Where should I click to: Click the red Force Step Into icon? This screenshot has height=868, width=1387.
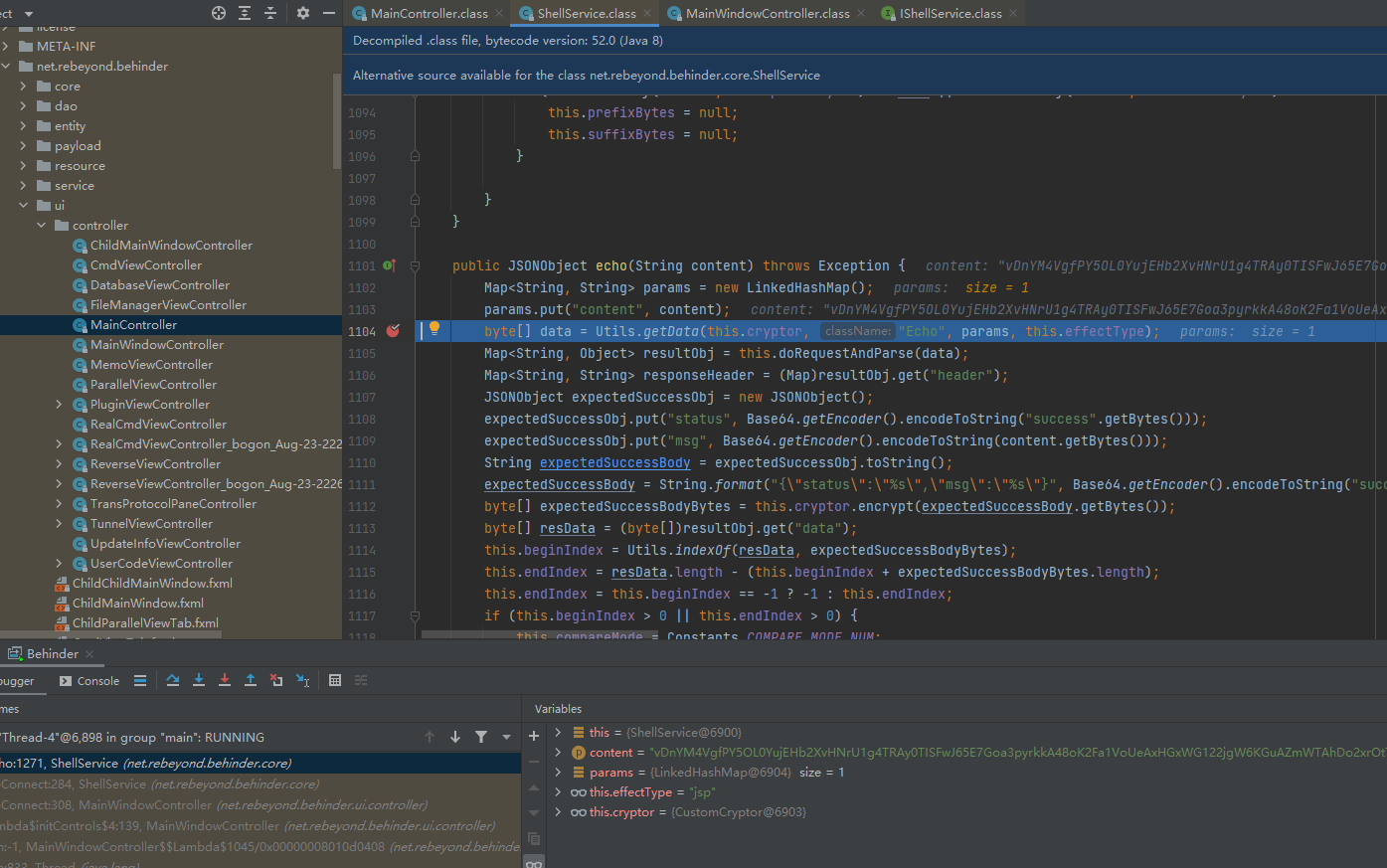click(x=225, y=680)
